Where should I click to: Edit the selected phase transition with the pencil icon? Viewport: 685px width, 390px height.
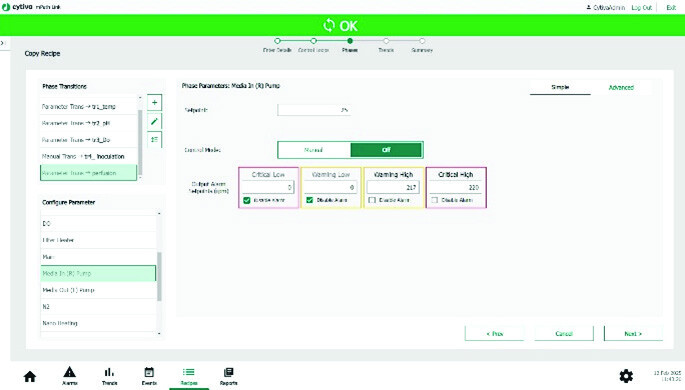tap(154, 121)
